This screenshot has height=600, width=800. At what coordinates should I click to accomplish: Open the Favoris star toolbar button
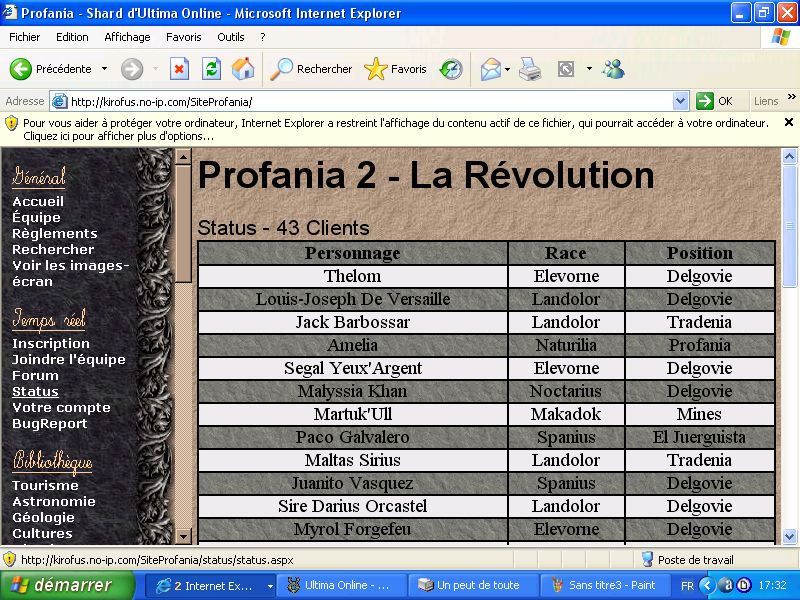tap(396, 69)
